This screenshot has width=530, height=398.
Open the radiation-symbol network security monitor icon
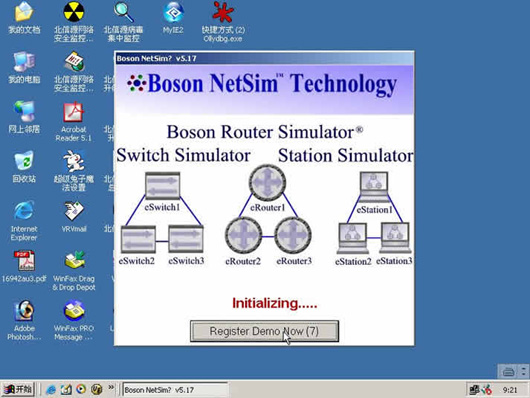[74, 22]
